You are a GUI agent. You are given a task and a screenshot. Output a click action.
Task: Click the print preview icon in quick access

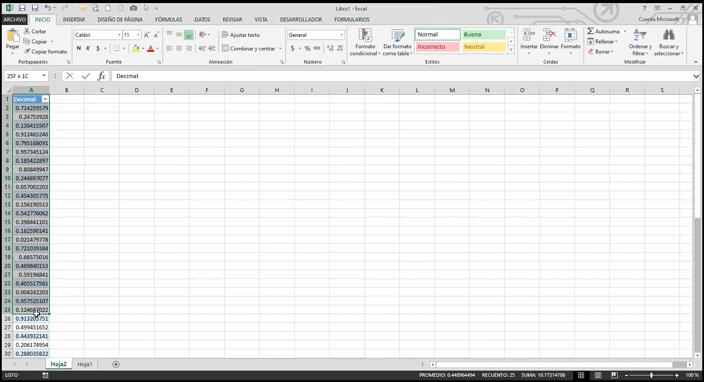(x=96, y=8)
